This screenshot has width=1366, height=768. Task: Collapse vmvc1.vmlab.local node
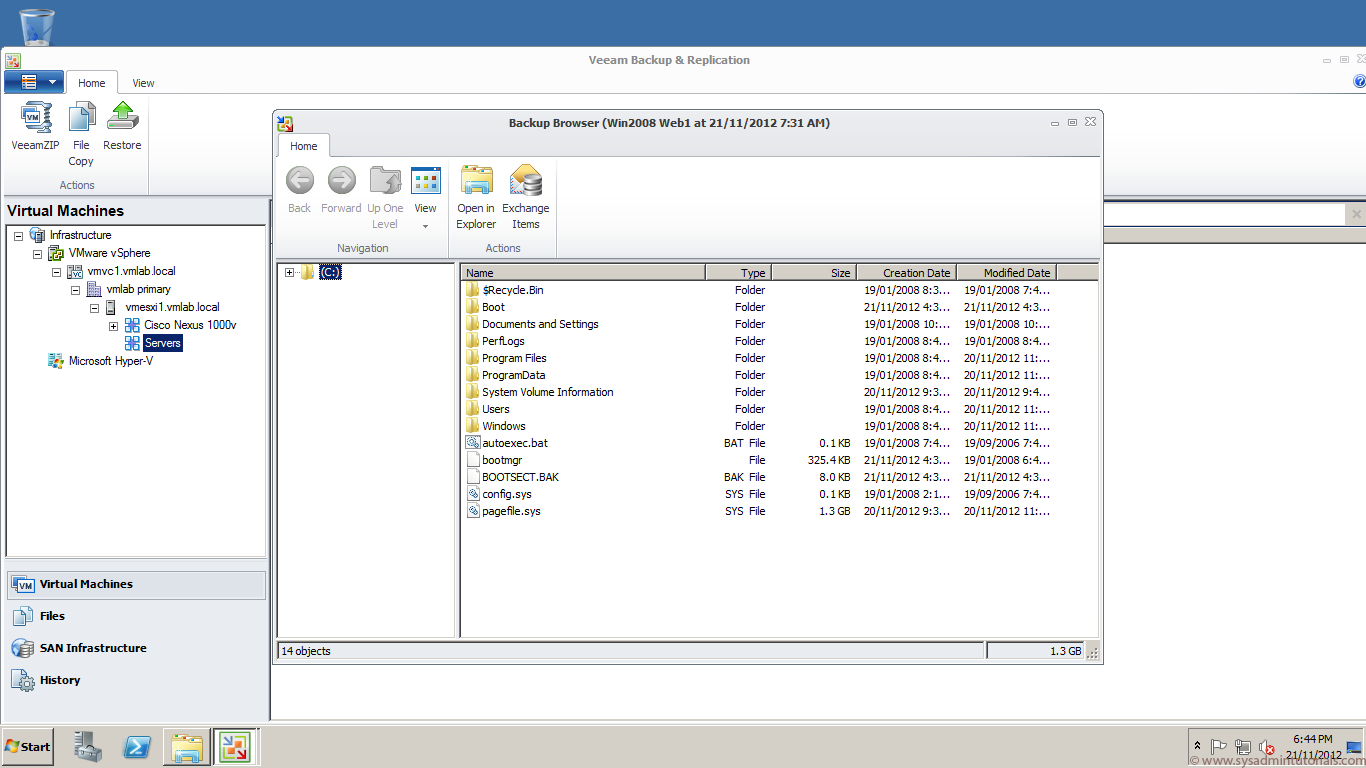click(56, 271)
